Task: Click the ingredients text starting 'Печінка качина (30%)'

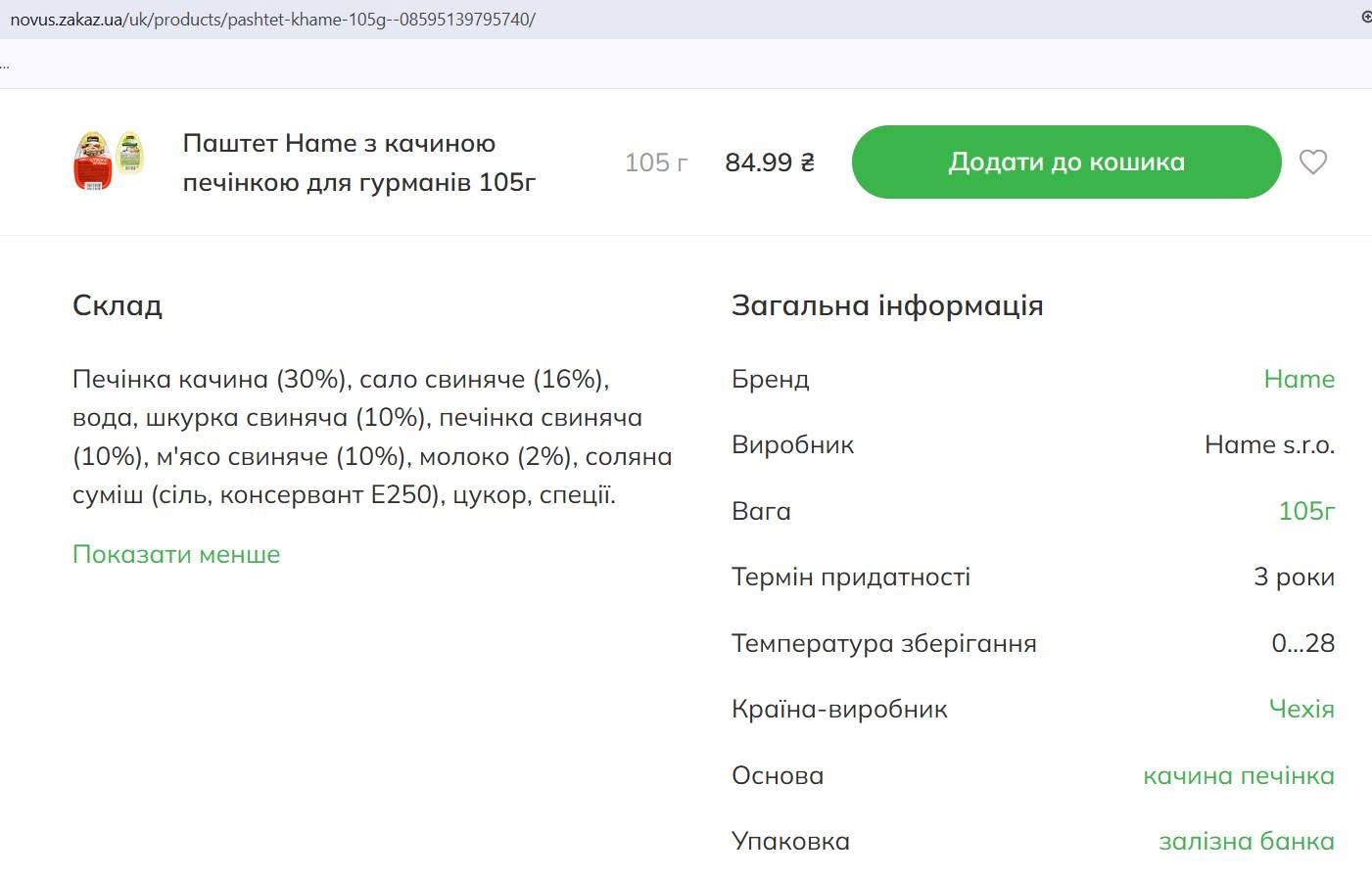Action: [x=372, y=437]
